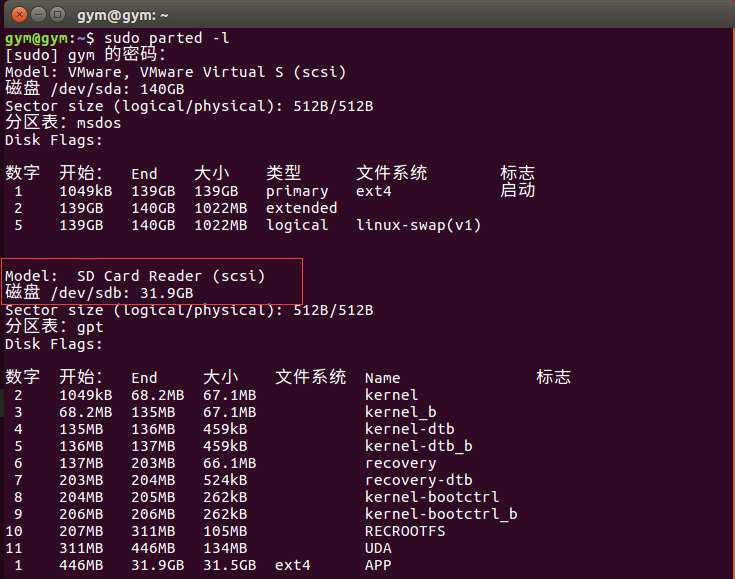Click the '启动' boot flag cell
This screenshot has width=735, height=579.
(x=518, y=190)
